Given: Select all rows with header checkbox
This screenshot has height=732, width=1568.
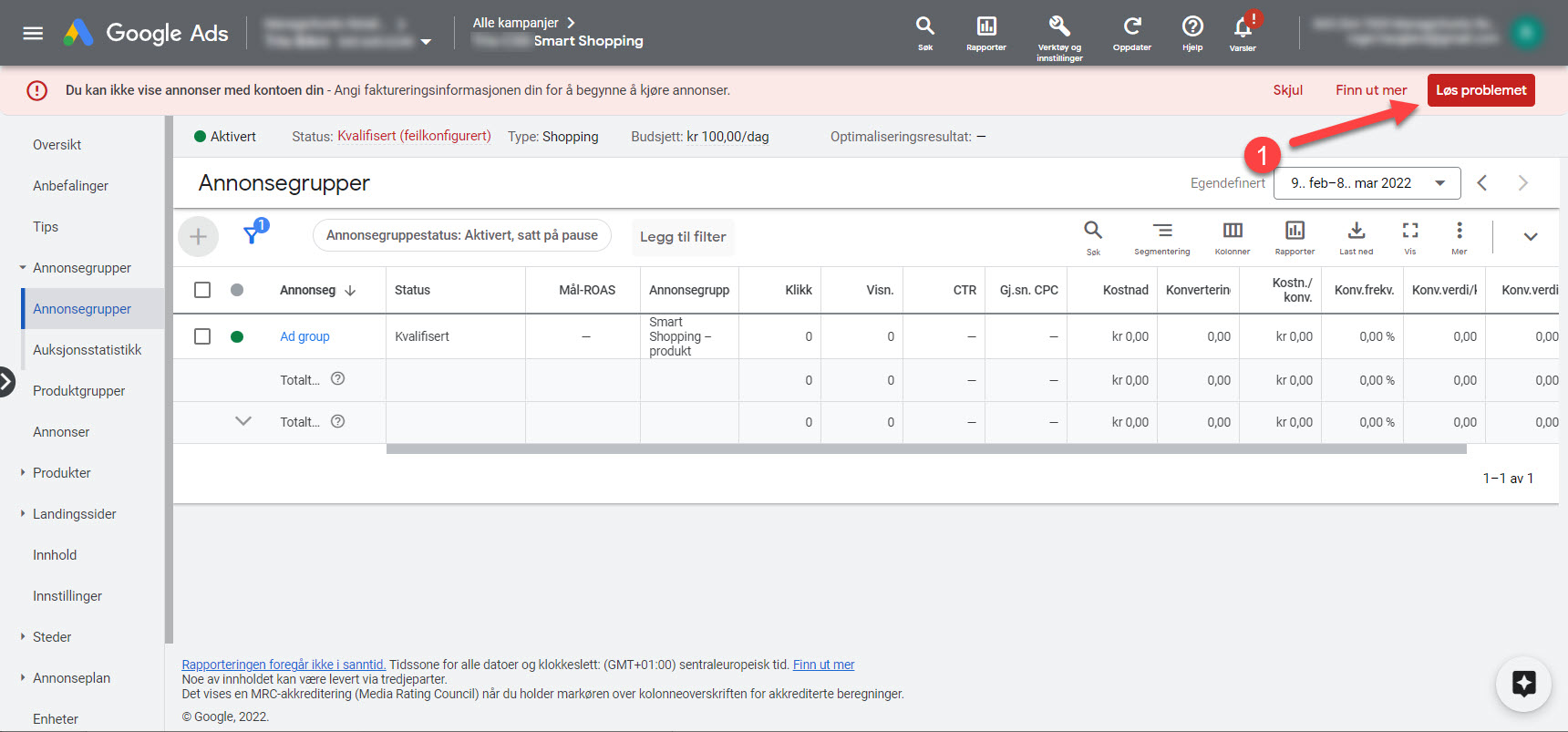Looking at the screenshot, I should coord(202,290).
